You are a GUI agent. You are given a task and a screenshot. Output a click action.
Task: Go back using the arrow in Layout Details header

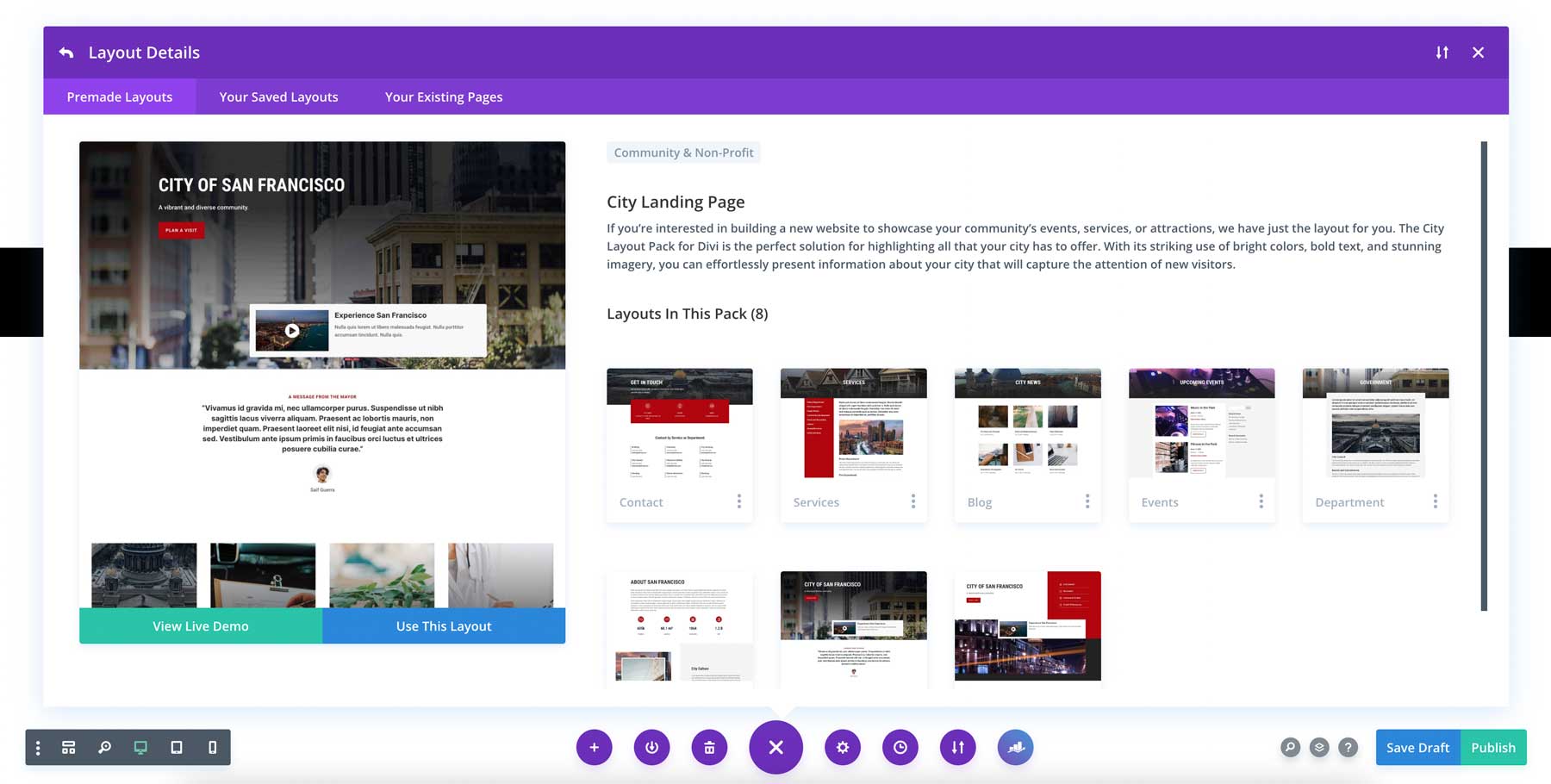(65, 52)
